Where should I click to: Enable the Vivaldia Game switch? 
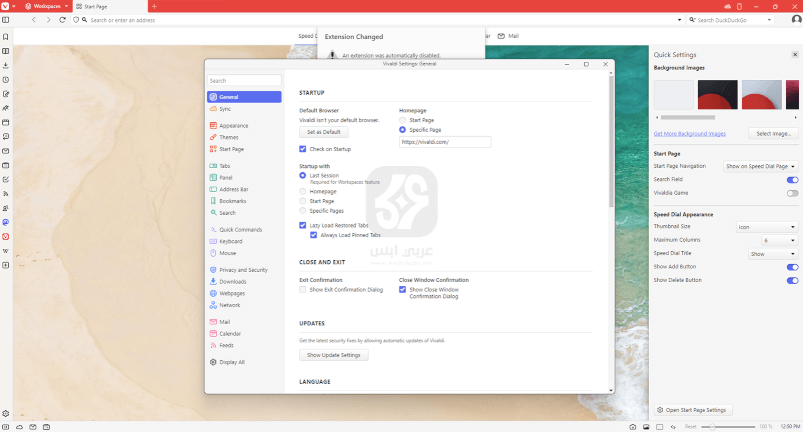click(x=792, y=193)
